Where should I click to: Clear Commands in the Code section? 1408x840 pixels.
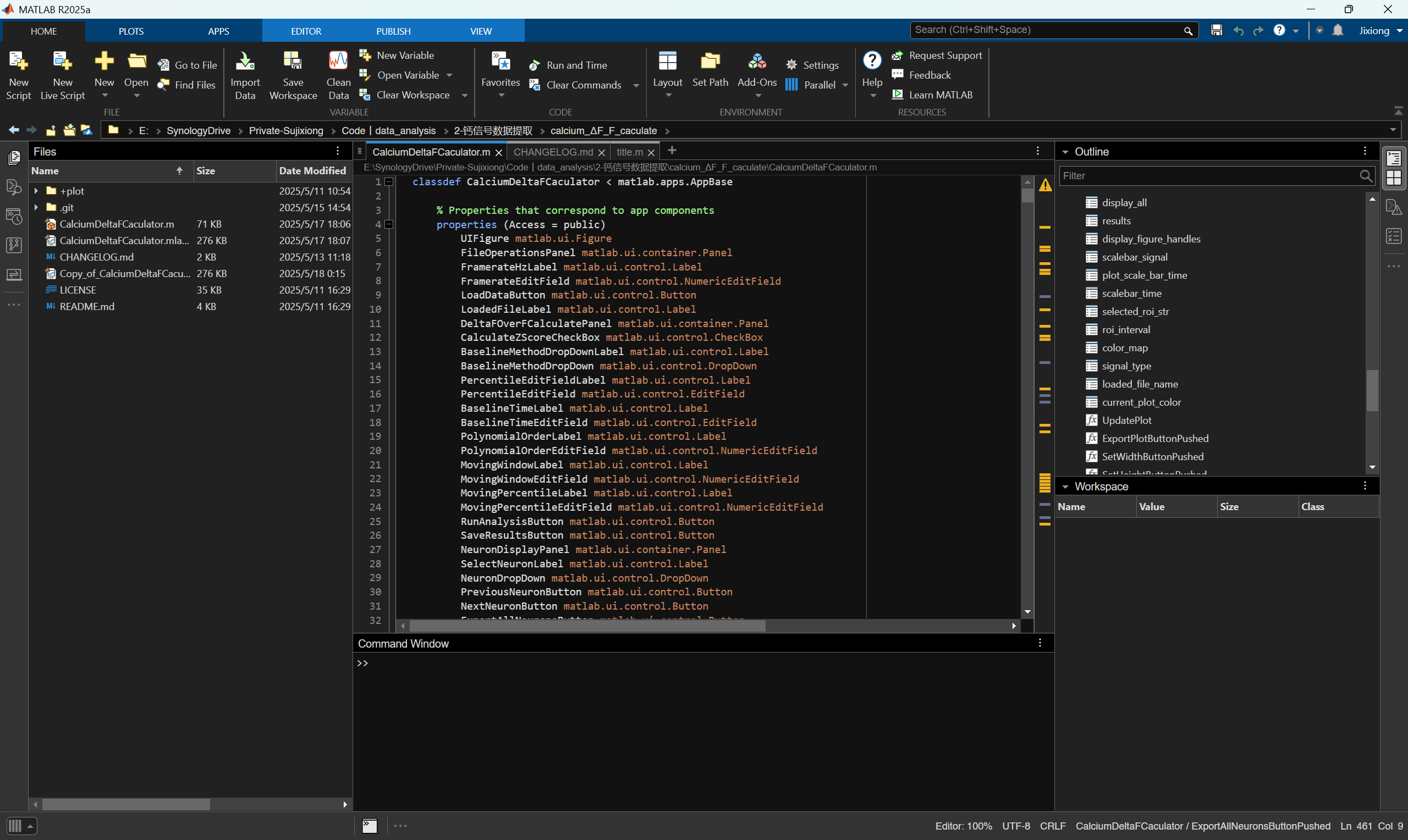tap(575, 85)
